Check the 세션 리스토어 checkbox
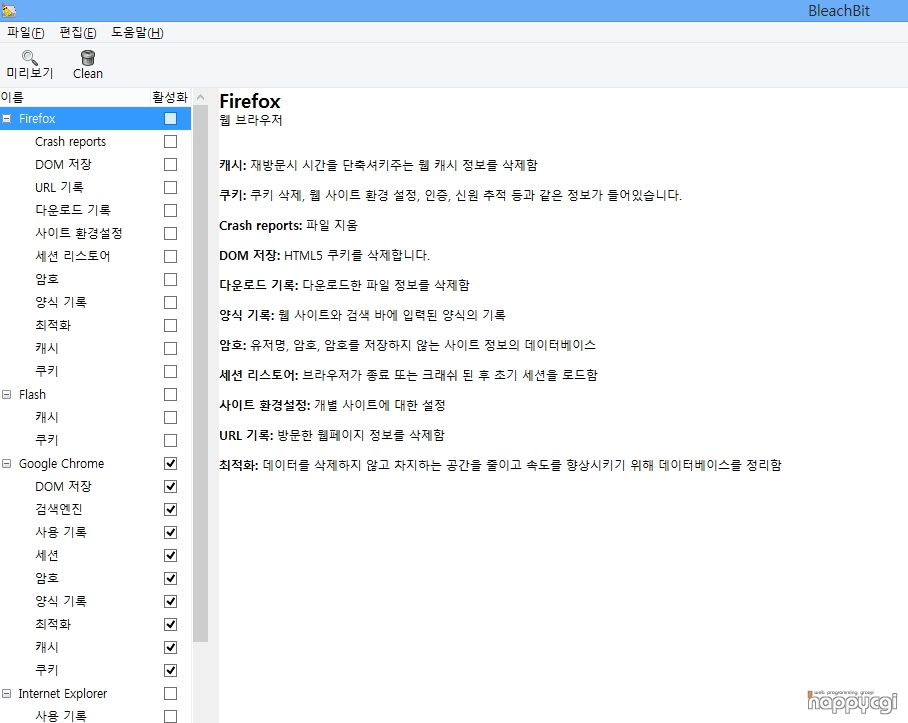 click(170, 256)
